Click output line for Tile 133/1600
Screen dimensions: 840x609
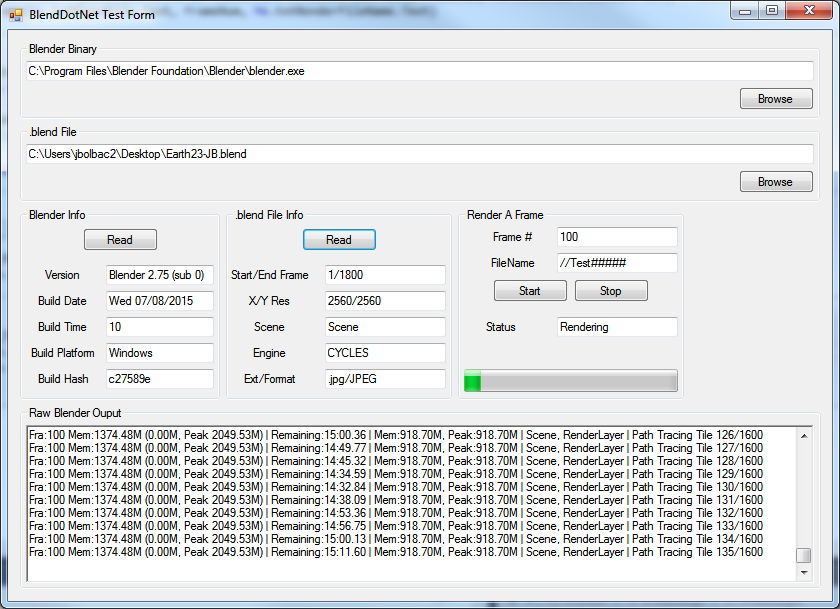(396, 526)
